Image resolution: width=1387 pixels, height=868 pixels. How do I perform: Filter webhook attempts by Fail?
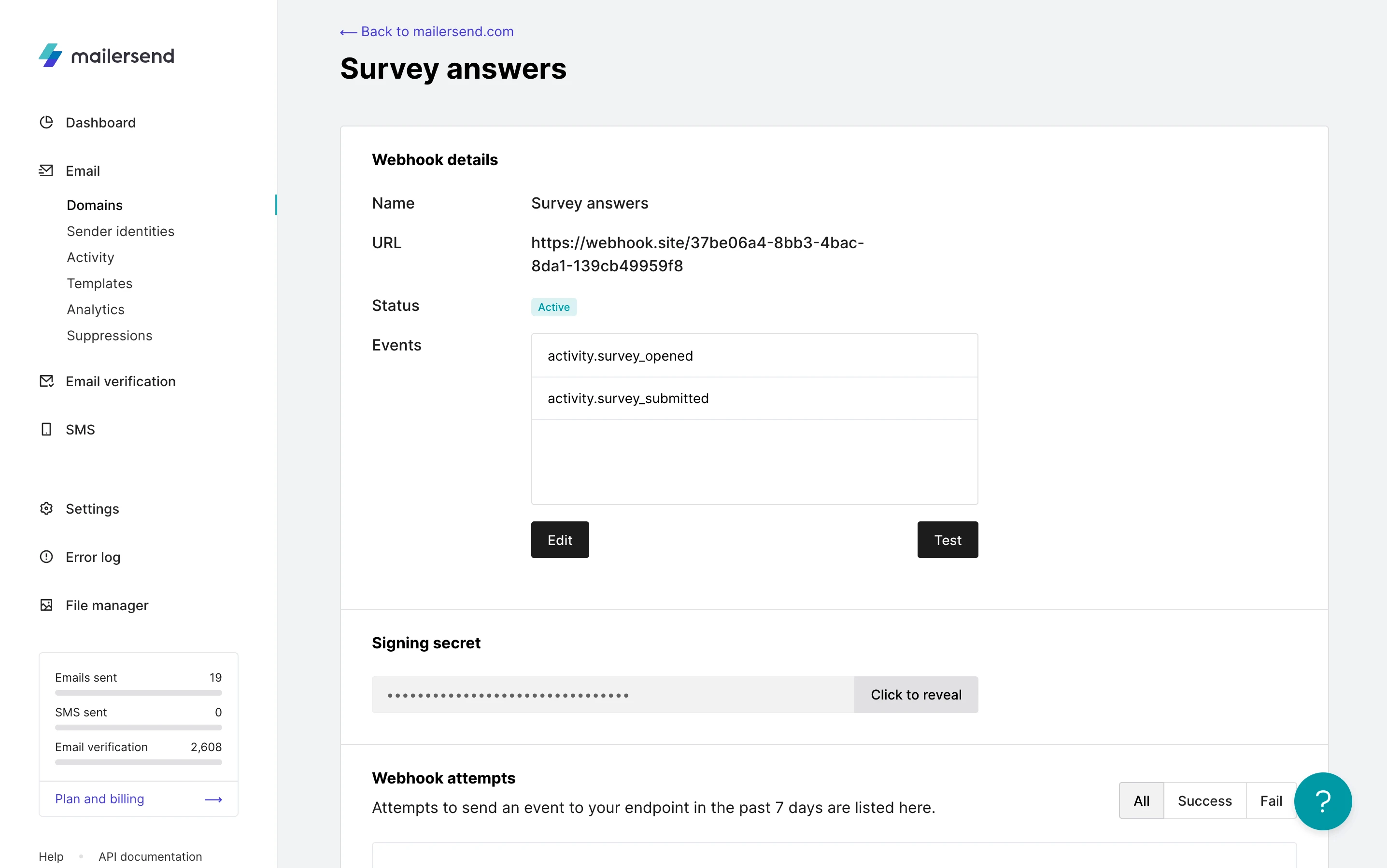(x=1271, y=801)
